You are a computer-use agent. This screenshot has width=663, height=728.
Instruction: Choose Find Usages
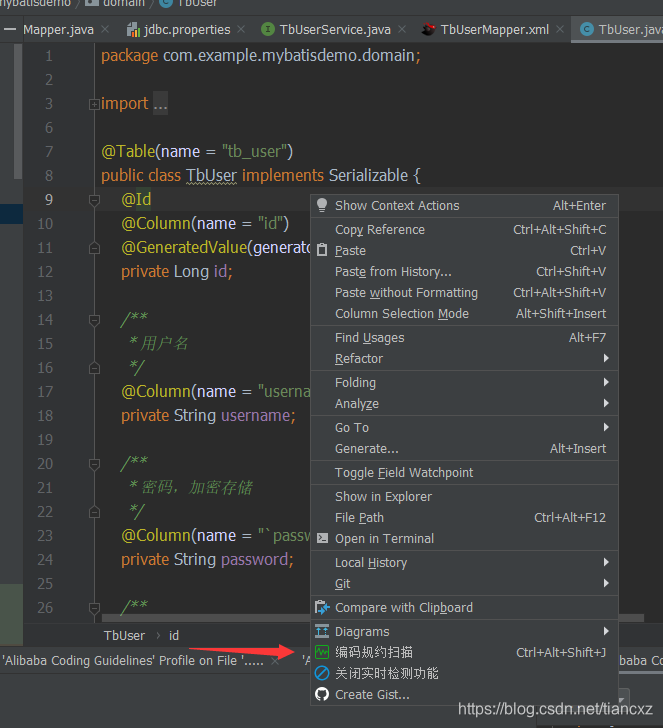(x=464, y=338)
